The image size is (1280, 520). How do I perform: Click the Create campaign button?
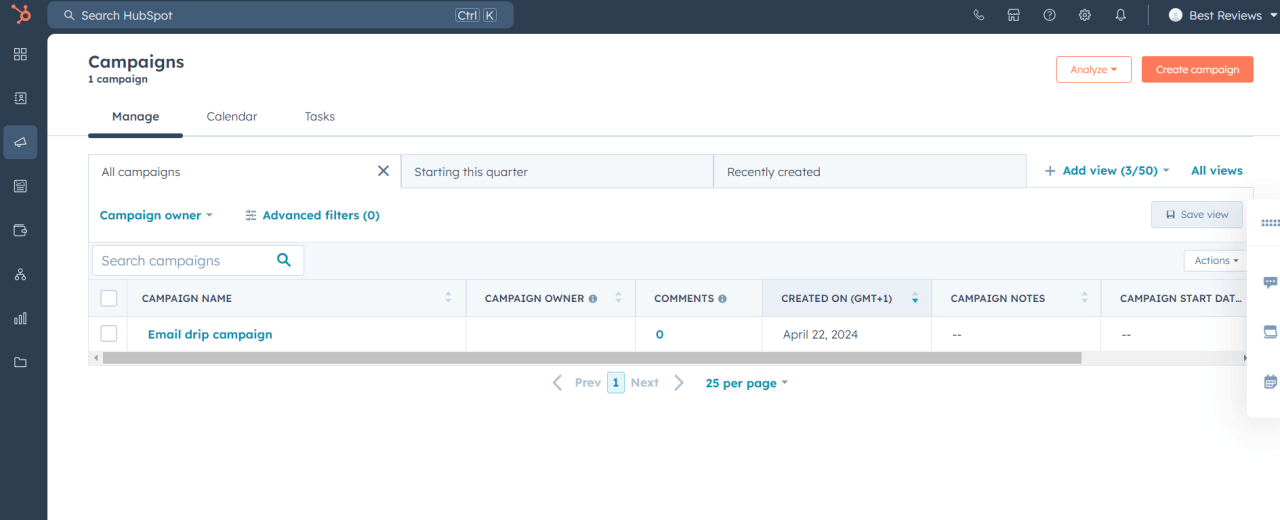[x=1197, y=70]
